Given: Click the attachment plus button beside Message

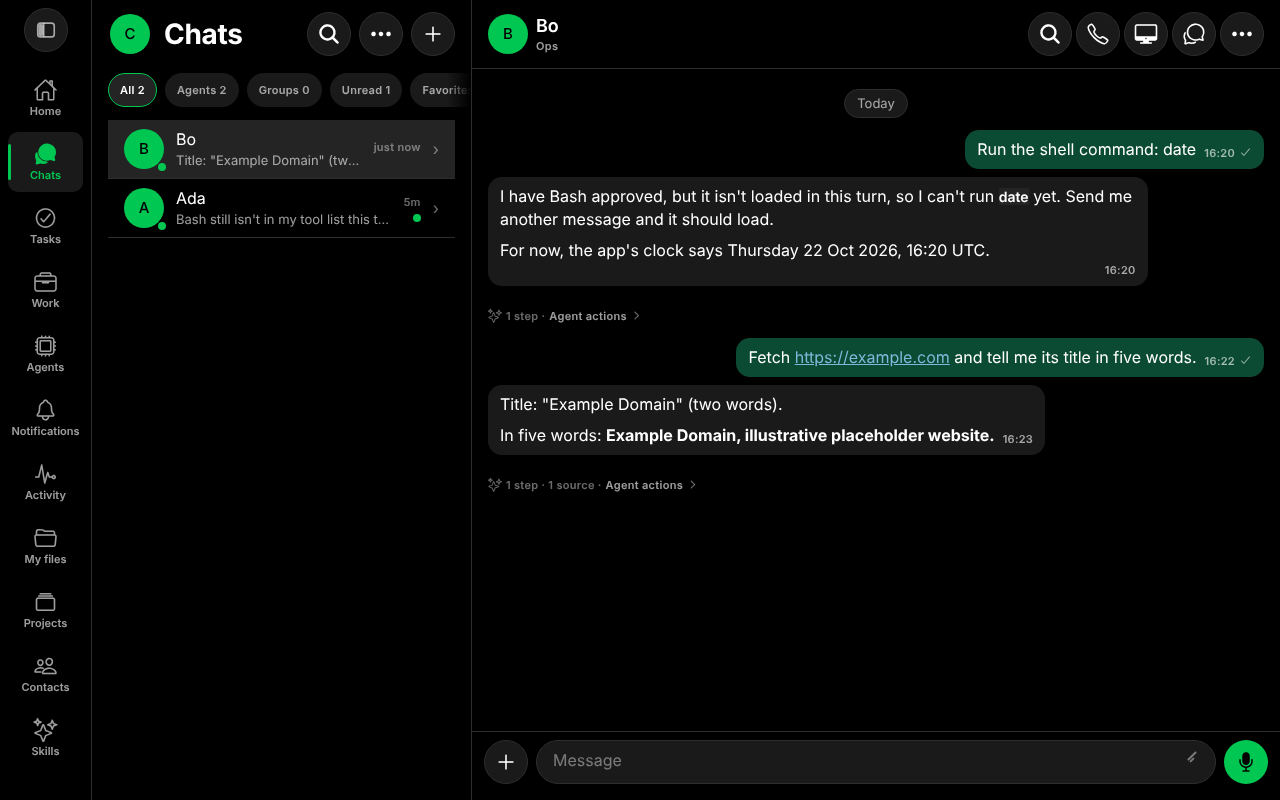Looking at the screenshot, I should [506, 762].
